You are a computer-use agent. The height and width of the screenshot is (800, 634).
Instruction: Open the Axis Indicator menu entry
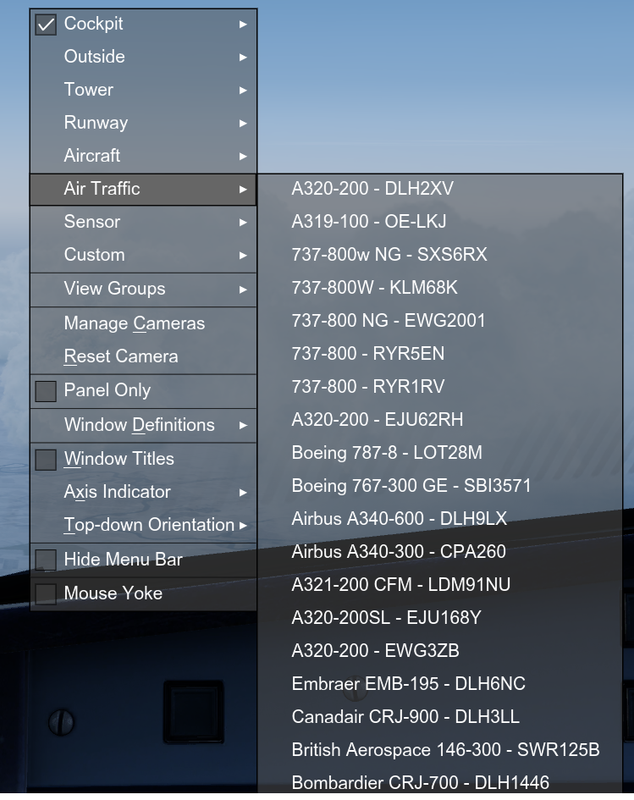[143, 492]
